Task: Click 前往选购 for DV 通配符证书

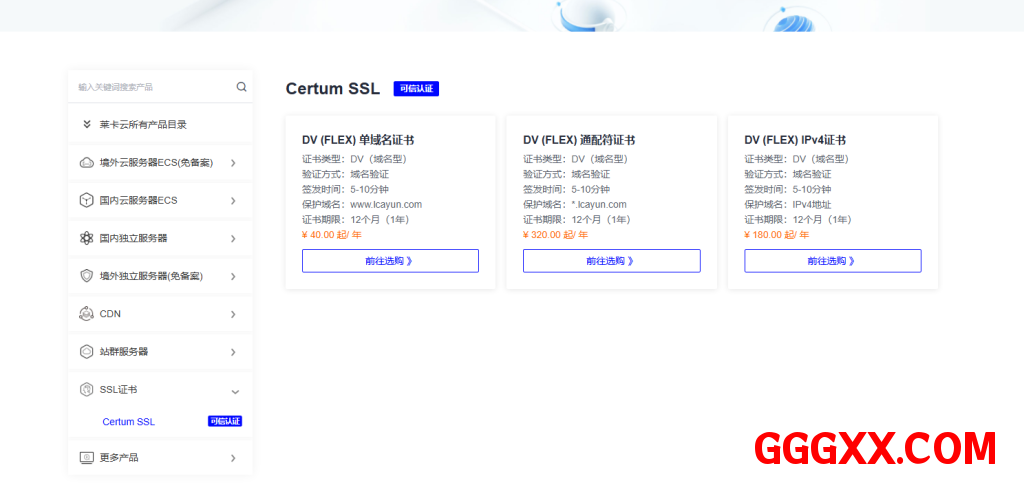Action: 611,261
